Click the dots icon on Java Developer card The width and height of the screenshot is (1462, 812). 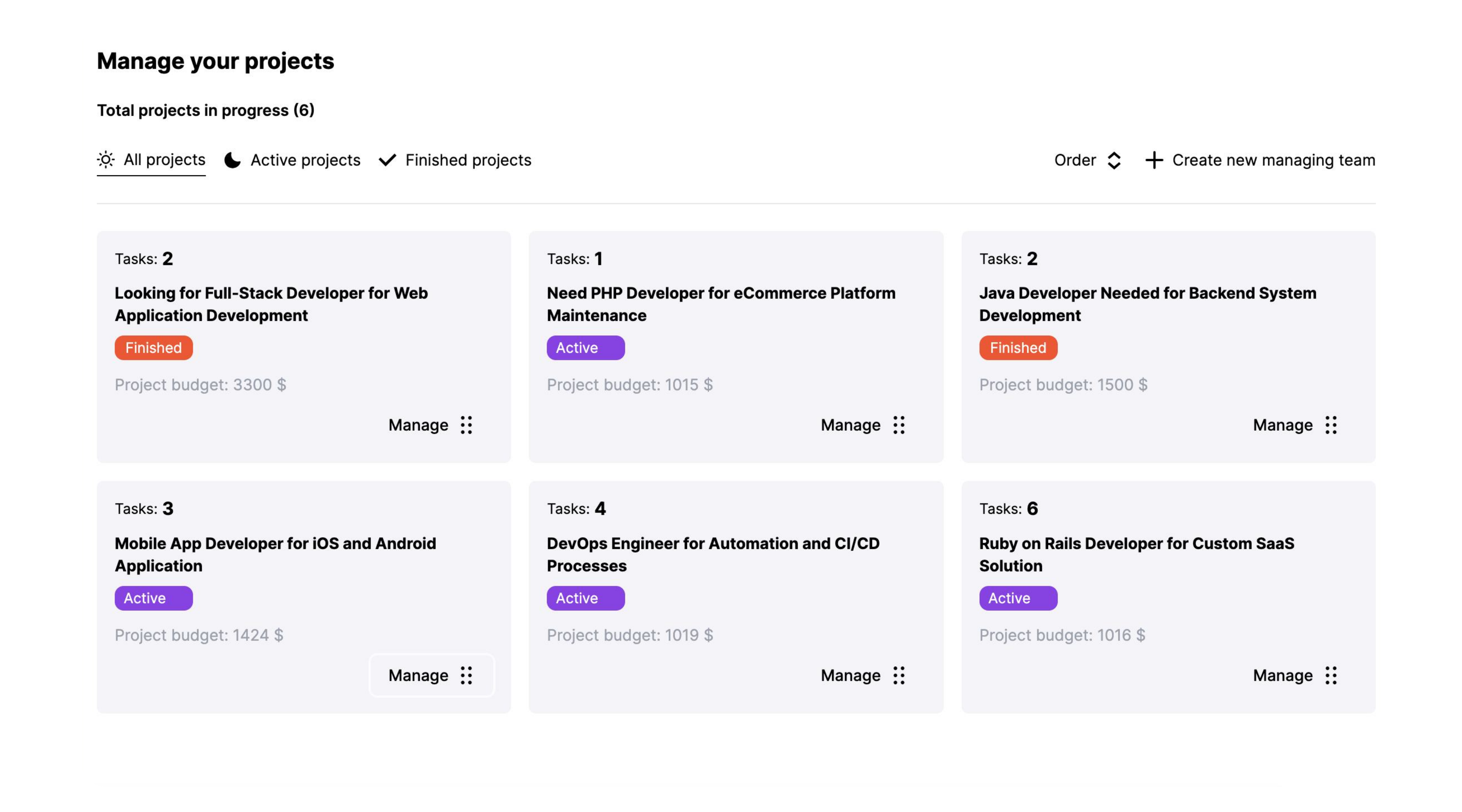[1331, 425]
